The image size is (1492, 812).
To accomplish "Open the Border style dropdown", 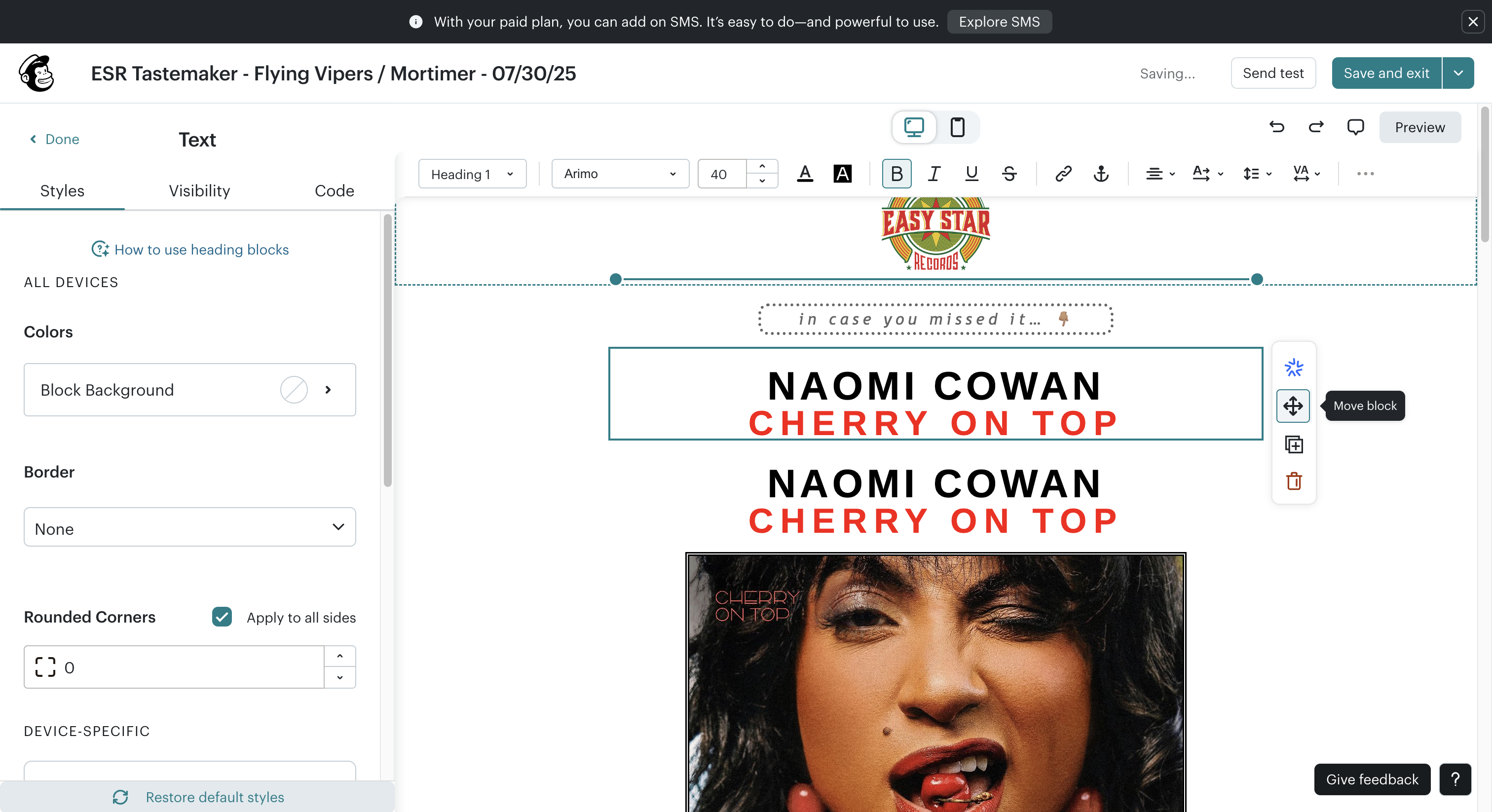I will pos(190,528).
